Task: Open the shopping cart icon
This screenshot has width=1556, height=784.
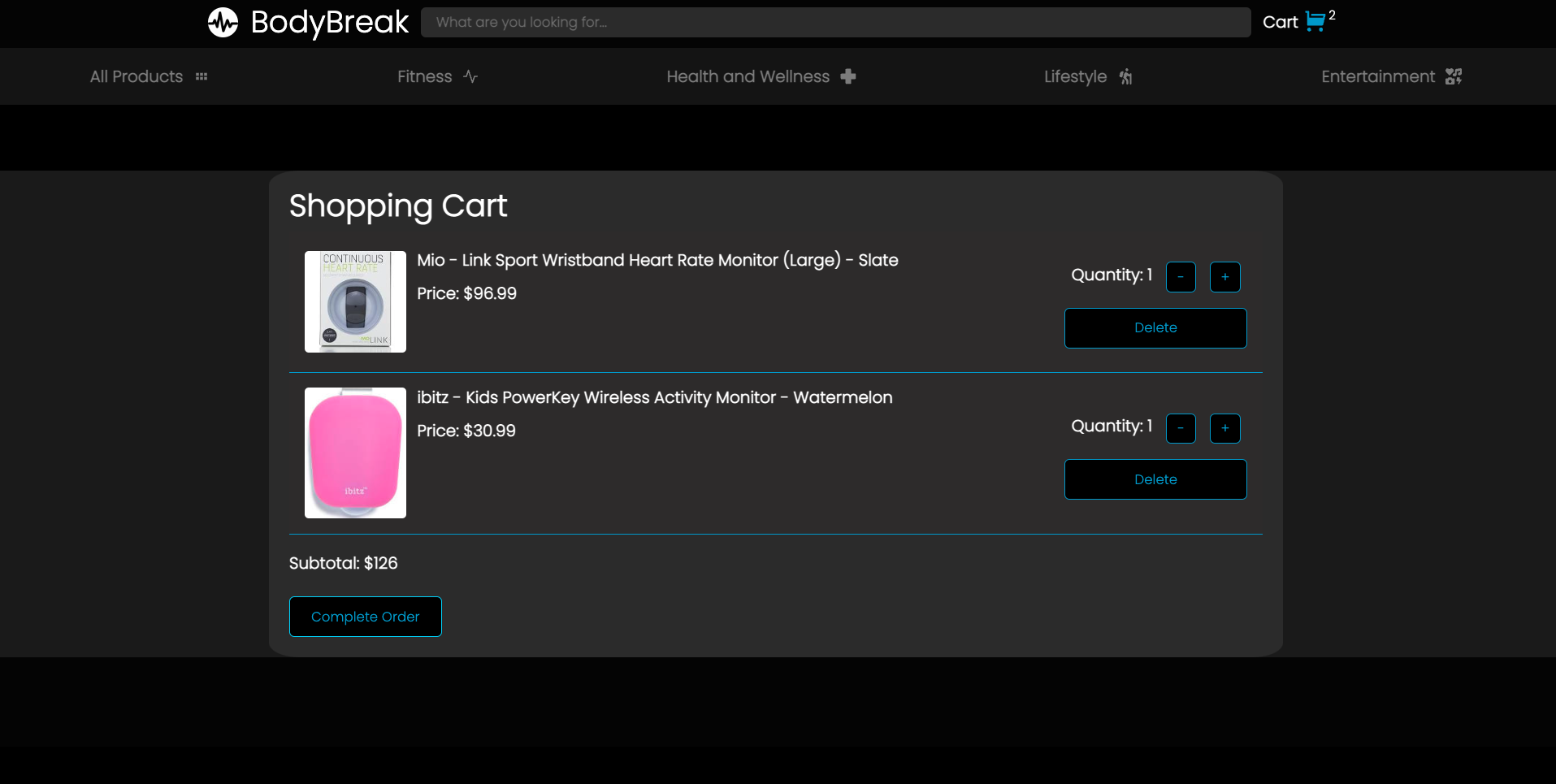Action: (1315, 22)
